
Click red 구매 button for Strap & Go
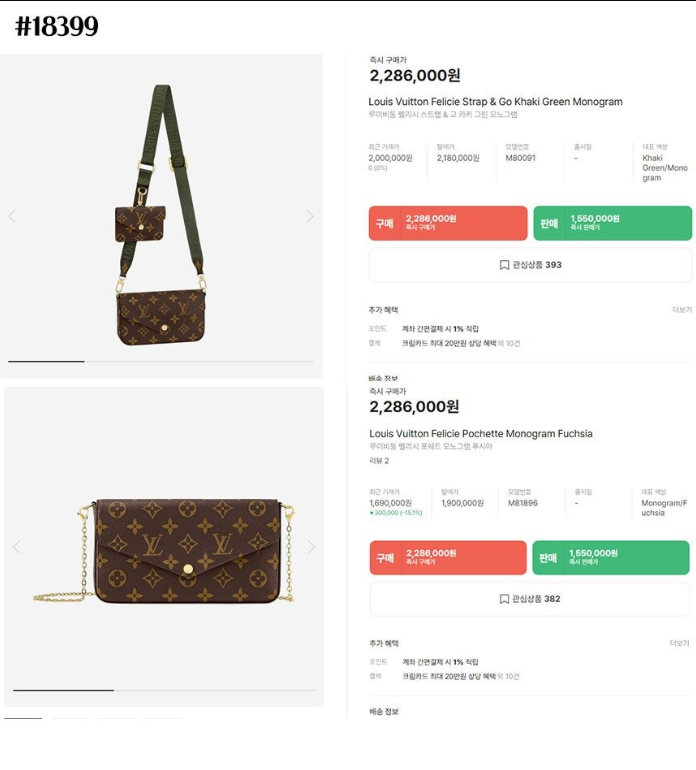[448, 223]
